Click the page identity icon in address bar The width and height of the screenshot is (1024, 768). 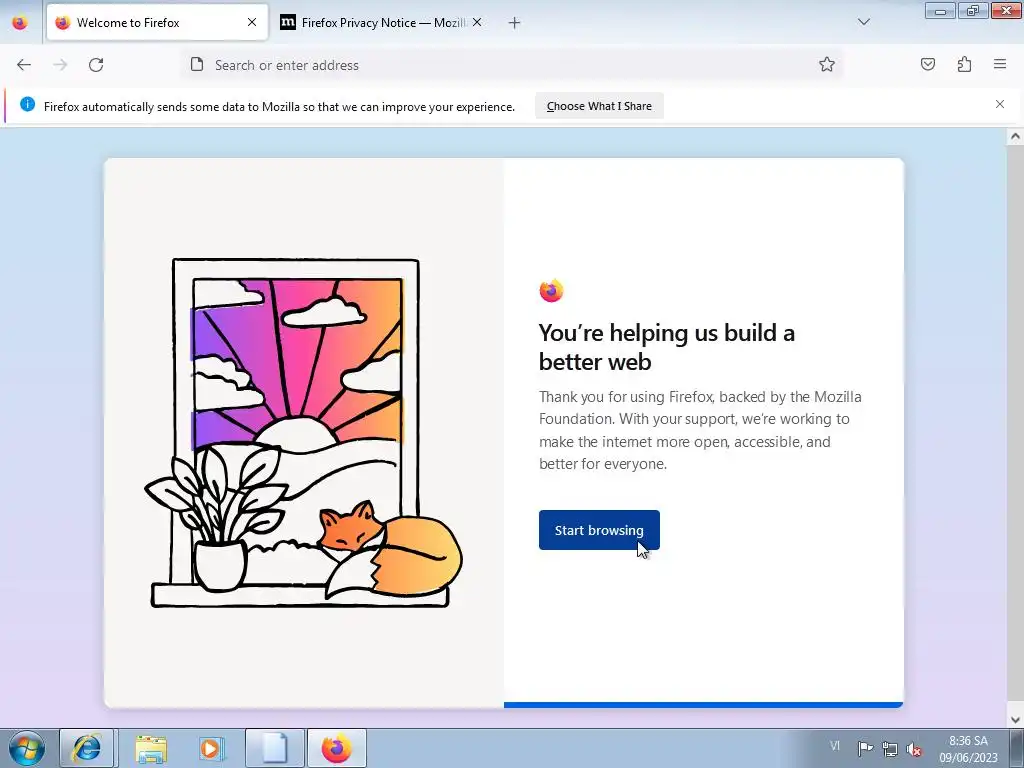point(197,64)
